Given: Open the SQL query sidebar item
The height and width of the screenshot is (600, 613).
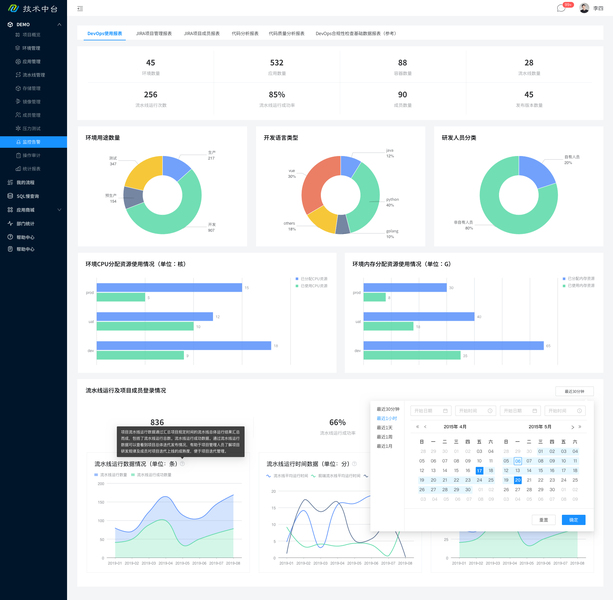Looking at the screenshot, I should click(x=27, y=196).
